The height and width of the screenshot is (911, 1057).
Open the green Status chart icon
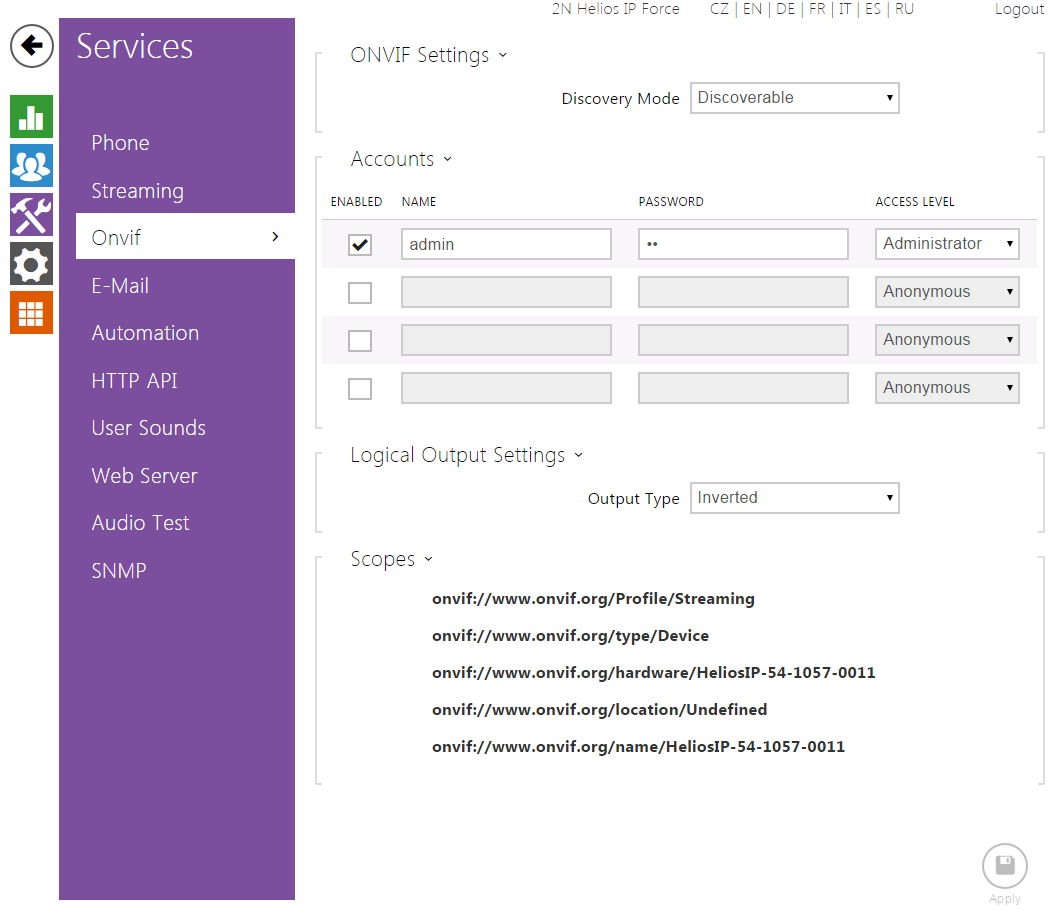(x=32, y=117)
